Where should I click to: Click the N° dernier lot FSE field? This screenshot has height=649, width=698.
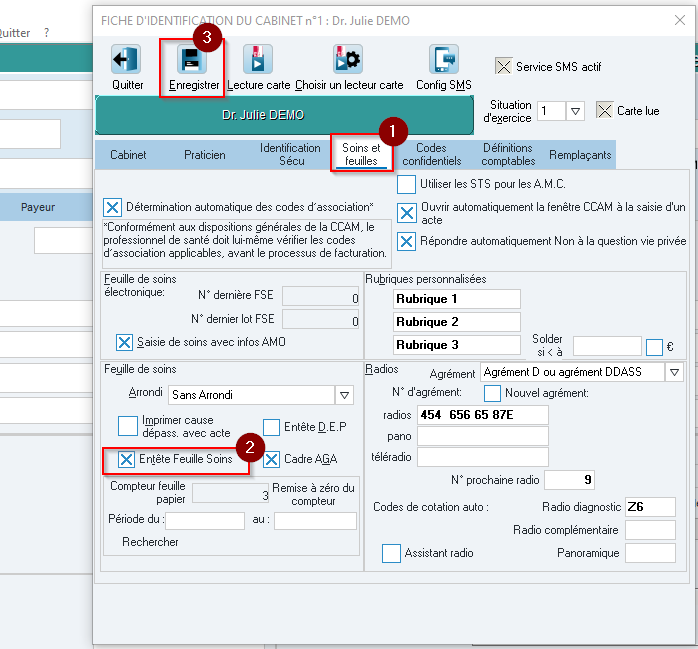321,320
